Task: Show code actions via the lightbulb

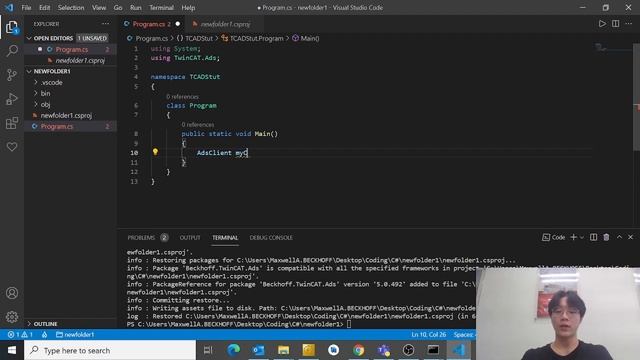Action: coord(155,152)
